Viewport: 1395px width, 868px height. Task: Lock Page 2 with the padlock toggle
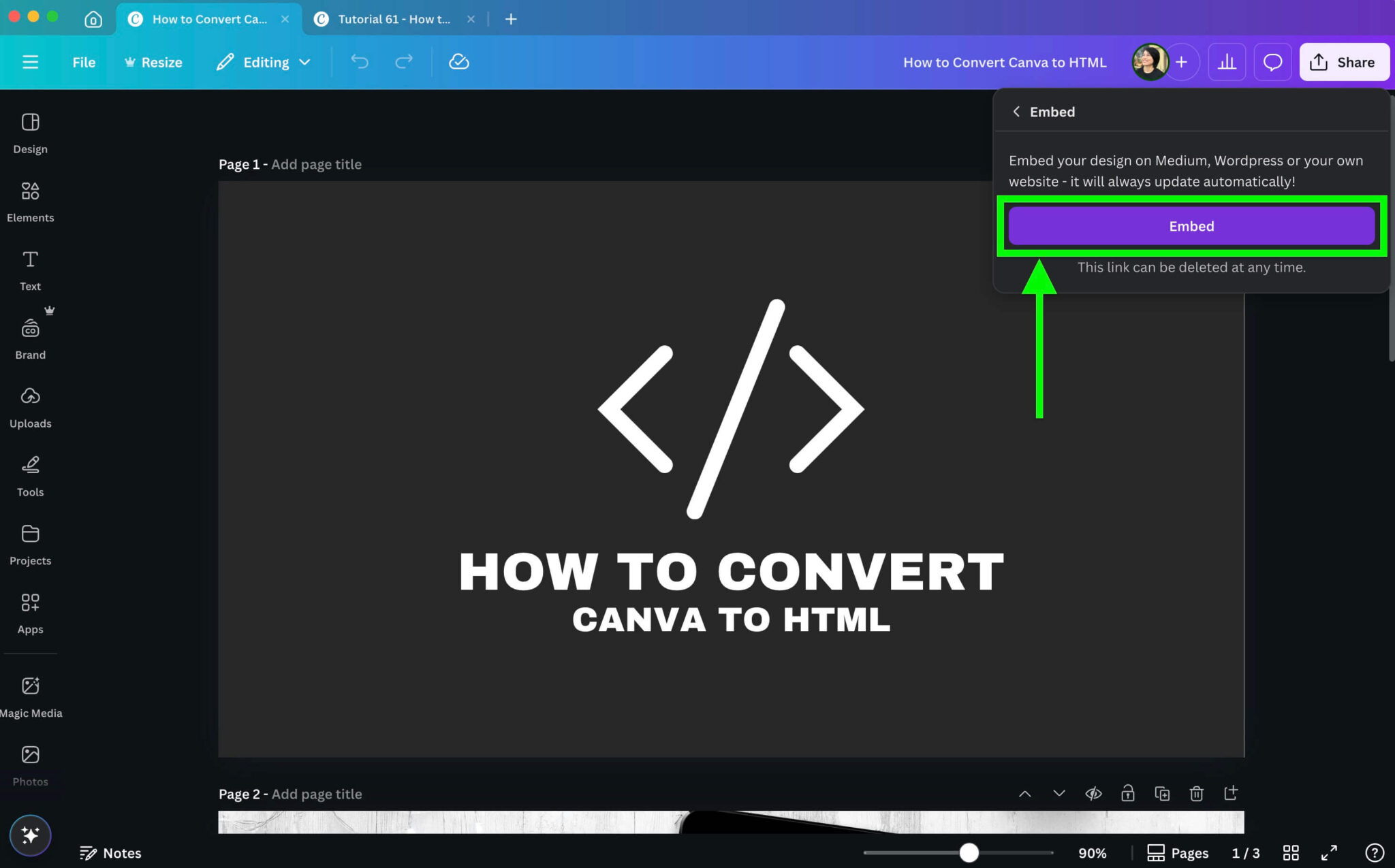pyautogui.click(x=1128, y=793)
